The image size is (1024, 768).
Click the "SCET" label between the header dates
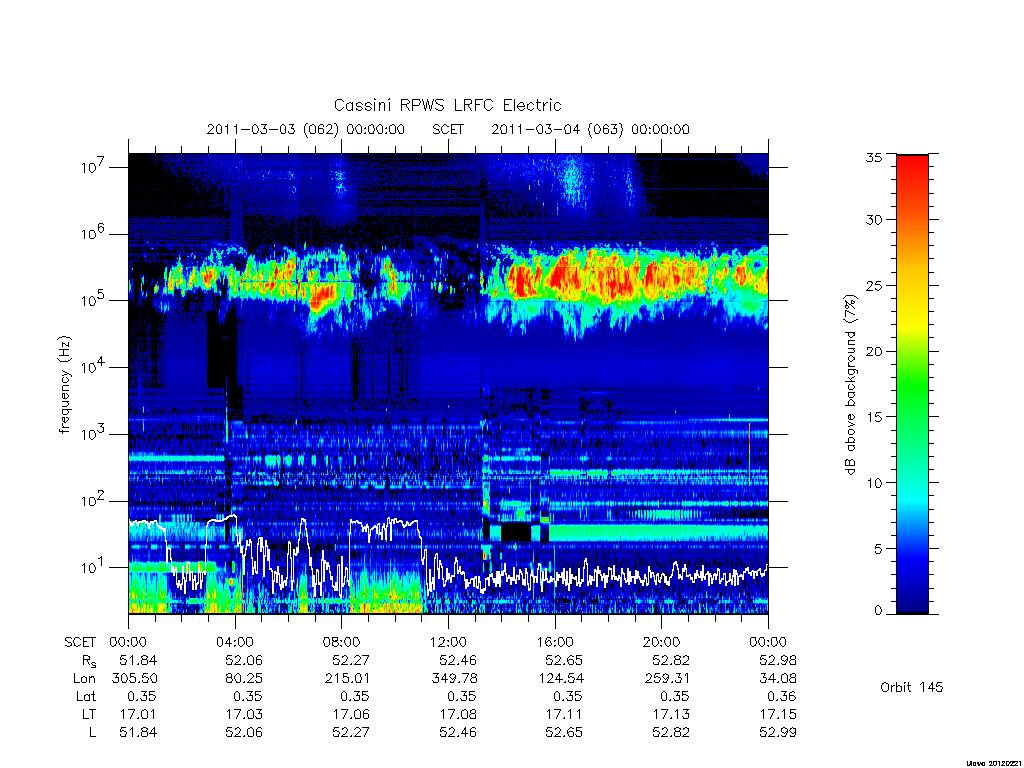[448, 129]
